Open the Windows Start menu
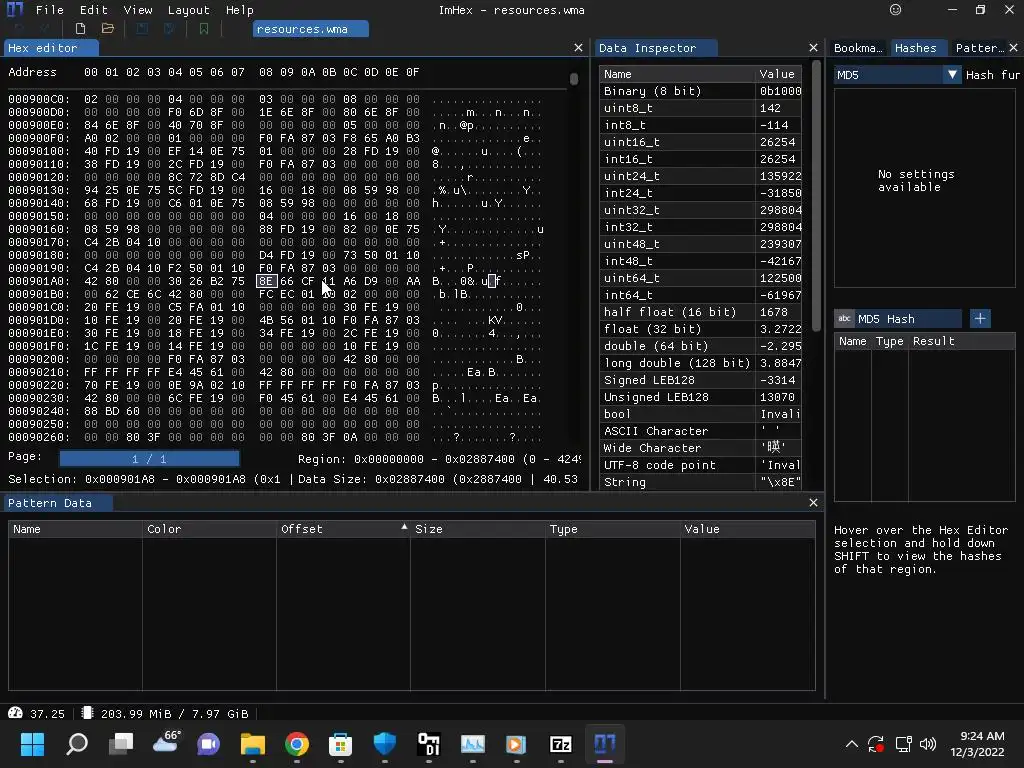Viewport: 1024px width, 768px height. click(32, 744)
